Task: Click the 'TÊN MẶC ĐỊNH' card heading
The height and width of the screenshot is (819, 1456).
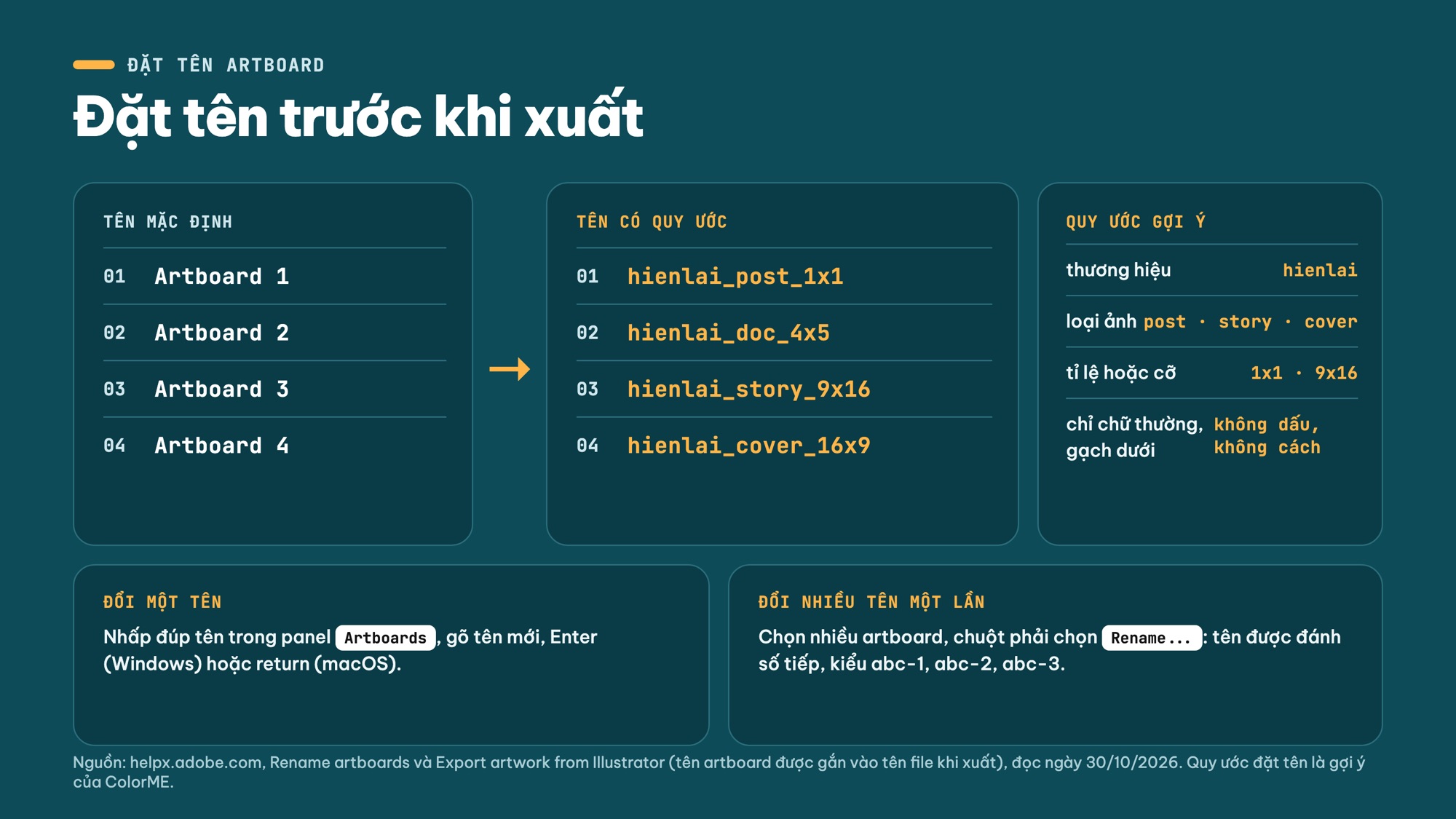Action: (168, 221)
